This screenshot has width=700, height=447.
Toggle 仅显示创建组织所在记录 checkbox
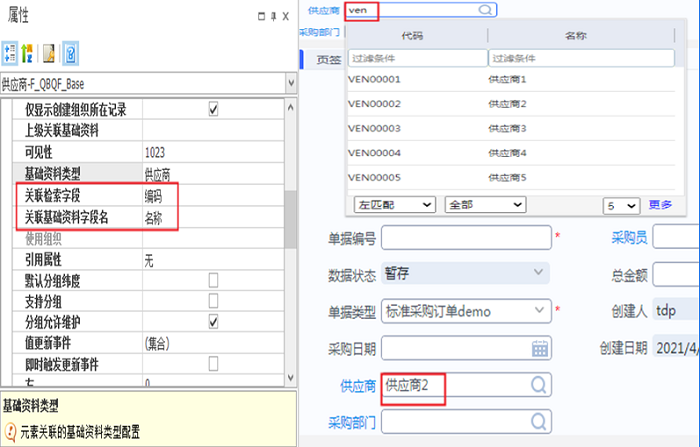(213, 109)
